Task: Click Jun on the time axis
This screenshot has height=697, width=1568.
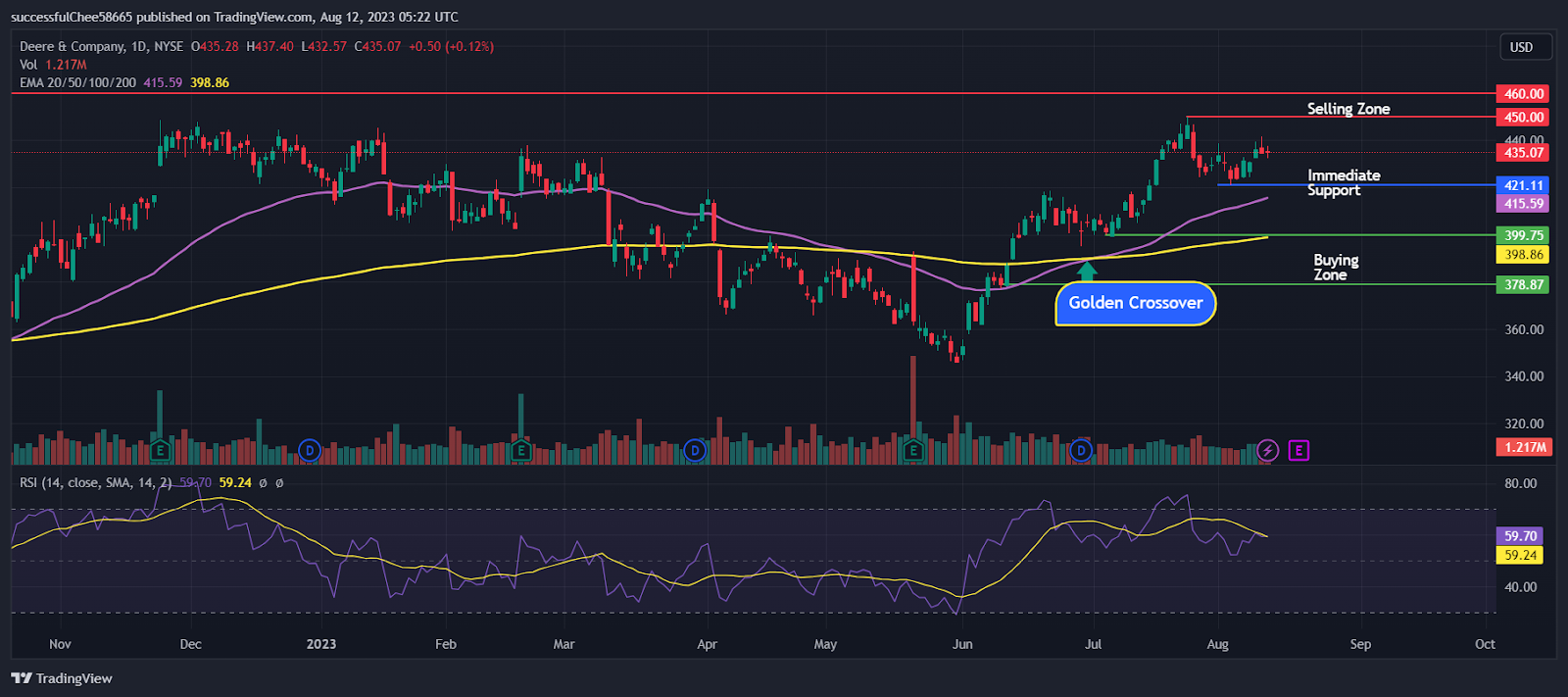Action: click(x=962, y=644)
